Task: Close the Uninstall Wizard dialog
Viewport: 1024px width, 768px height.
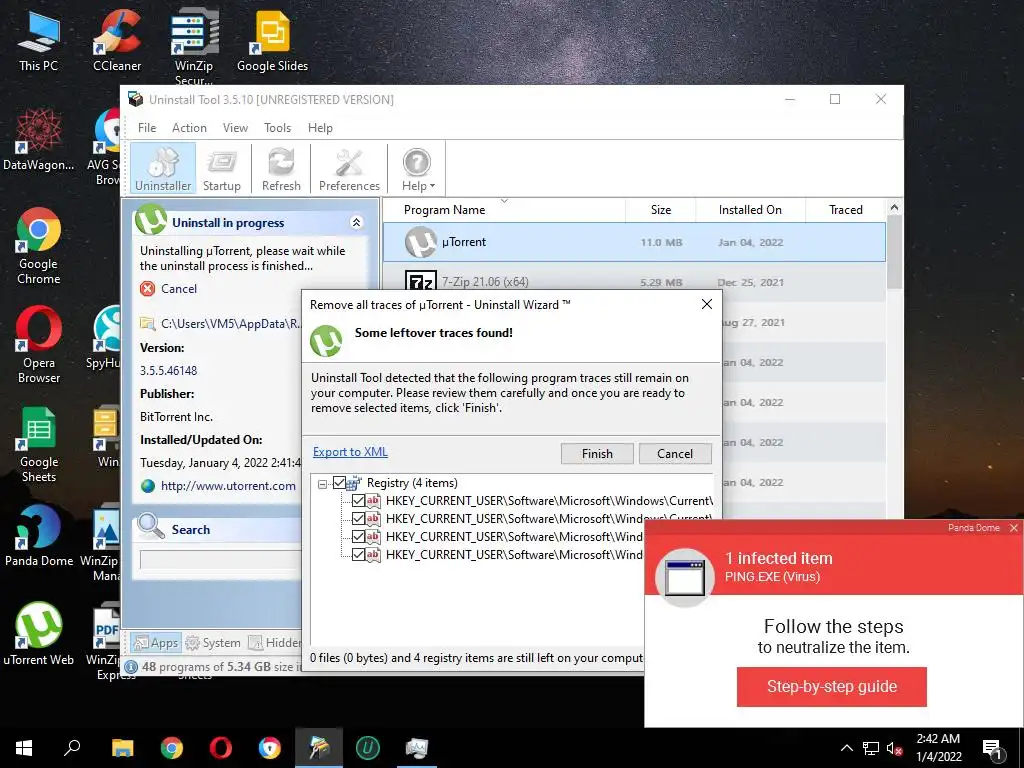Action: point(707,304)
